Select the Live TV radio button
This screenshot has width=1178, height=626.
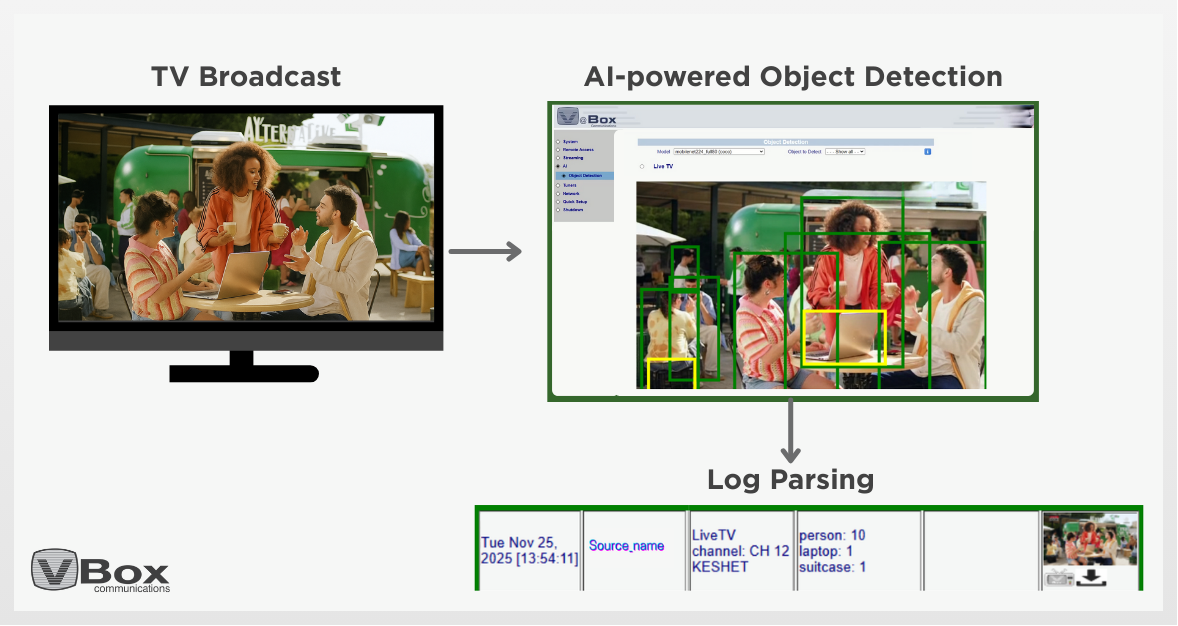point(641,166)
